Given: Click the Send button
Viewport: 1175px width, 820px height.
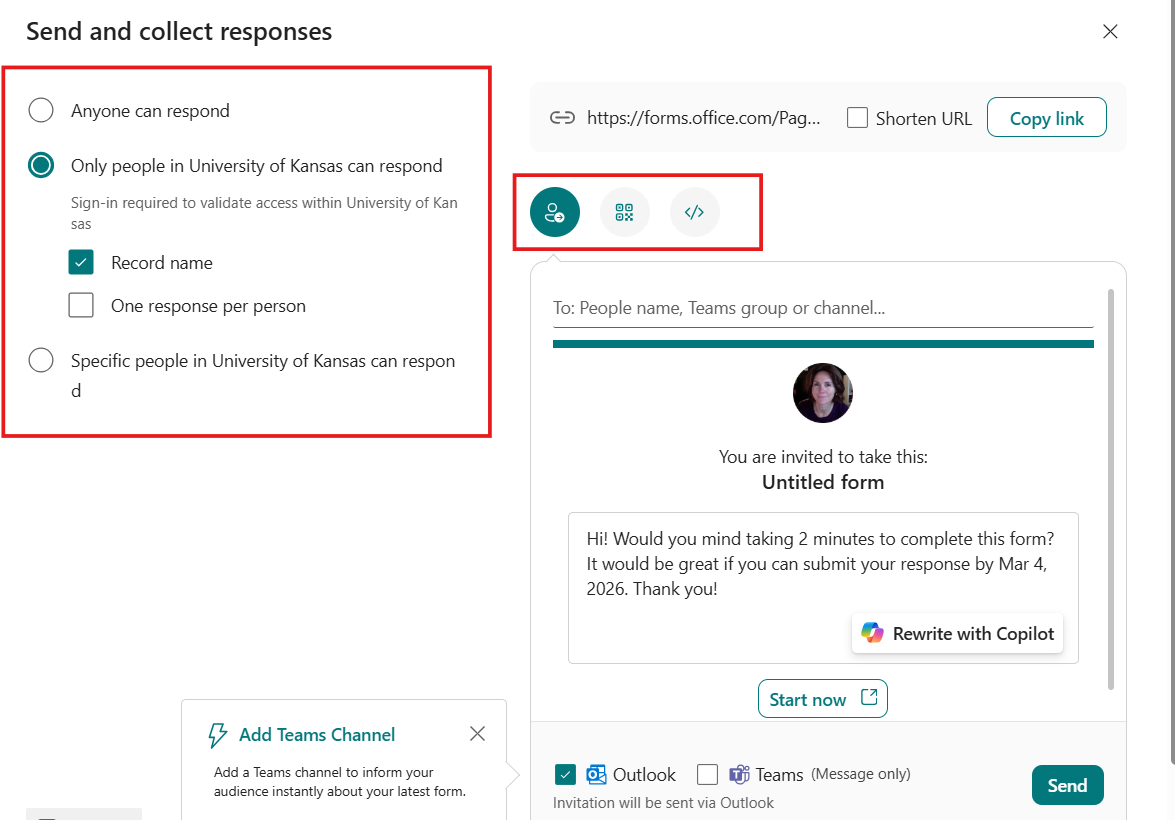Looking at the screenshot, I should pos(1067,785).
